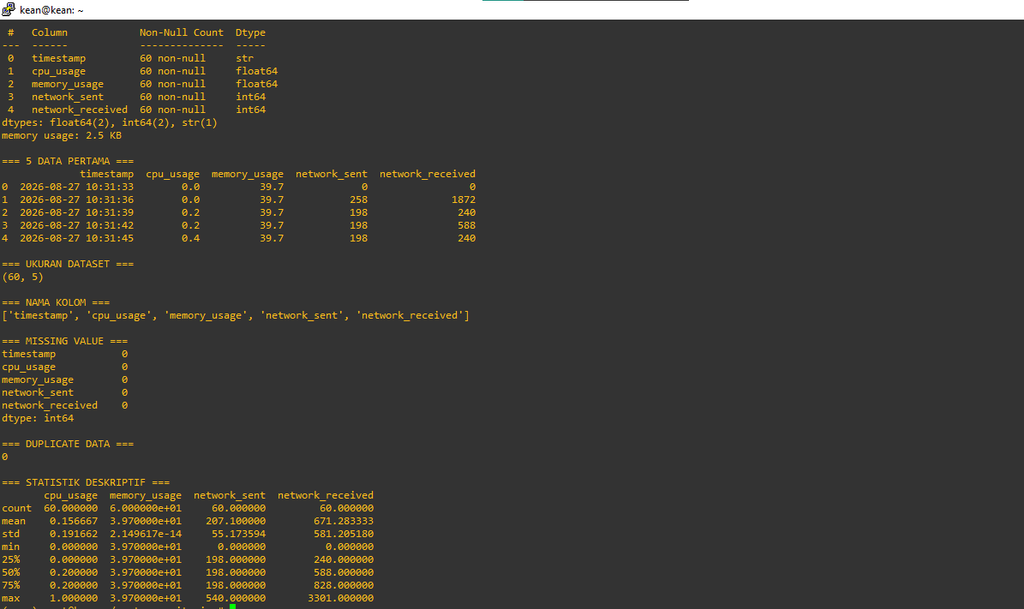This screenshot has height=609, width=1024.
Task: Select the "str" dtype of timestamp
Action: pyautogui.click(x=245, y=58)
